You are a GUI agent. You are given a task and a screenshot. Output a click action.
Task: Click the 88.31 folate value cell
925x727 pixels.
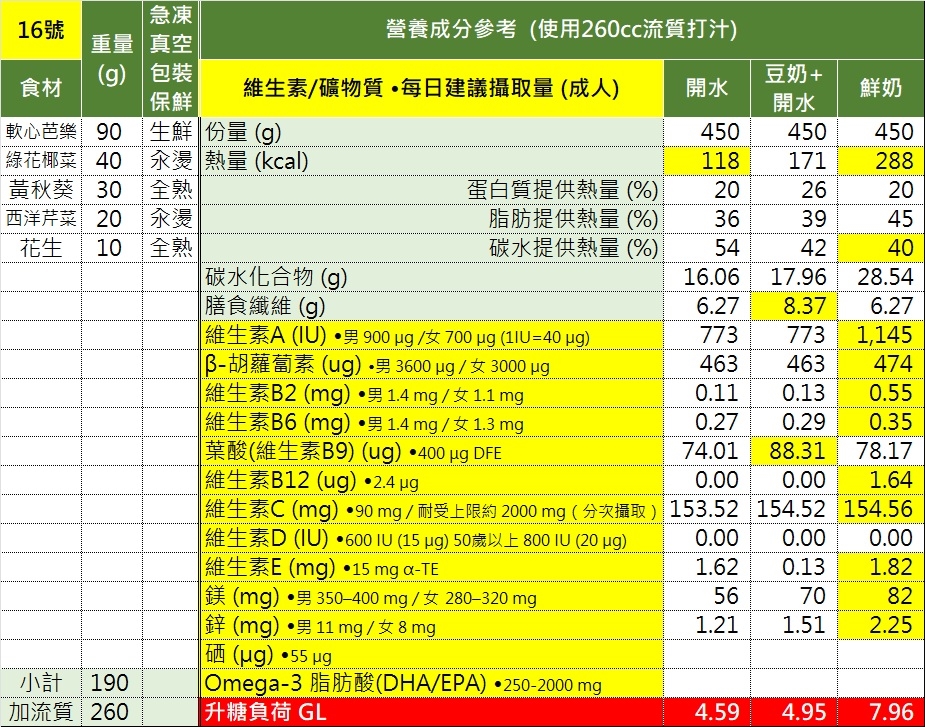click(x=794, y=451)
